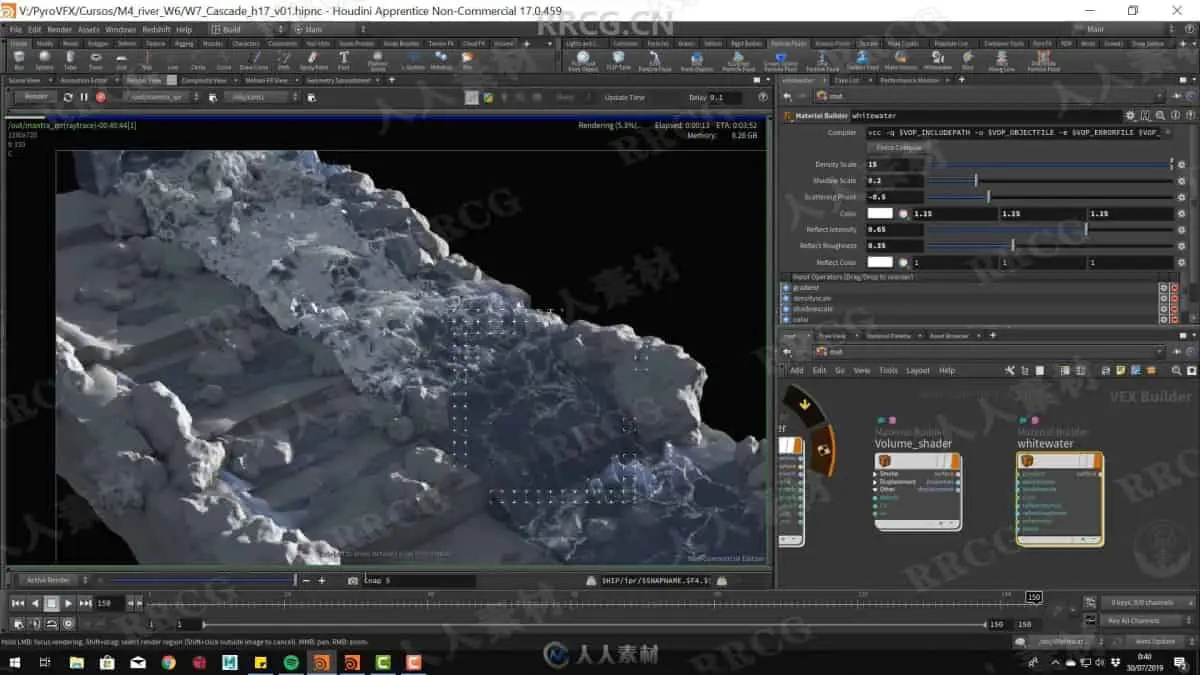Open the Render menu
This screenshot has height=675, width=1200.
(59, 30)
